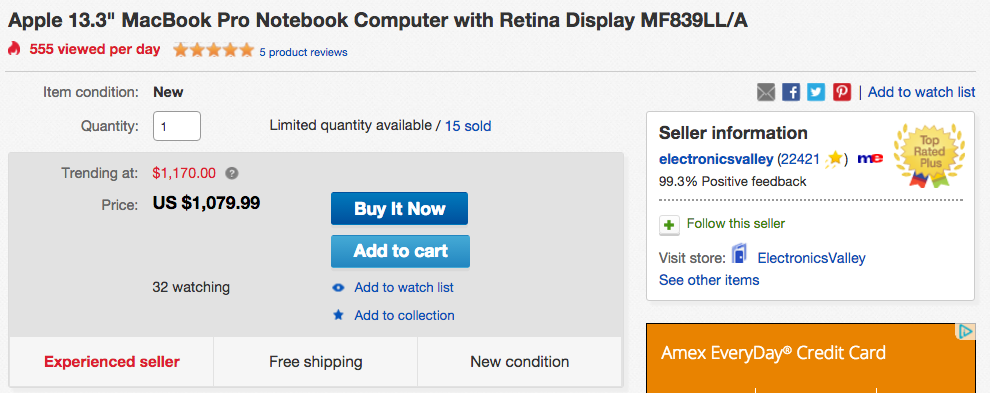The height and width of the screenshot is (393, 990).
Task: Click the AdChoices icon on Amex ad
Action: tap(965, 332)
